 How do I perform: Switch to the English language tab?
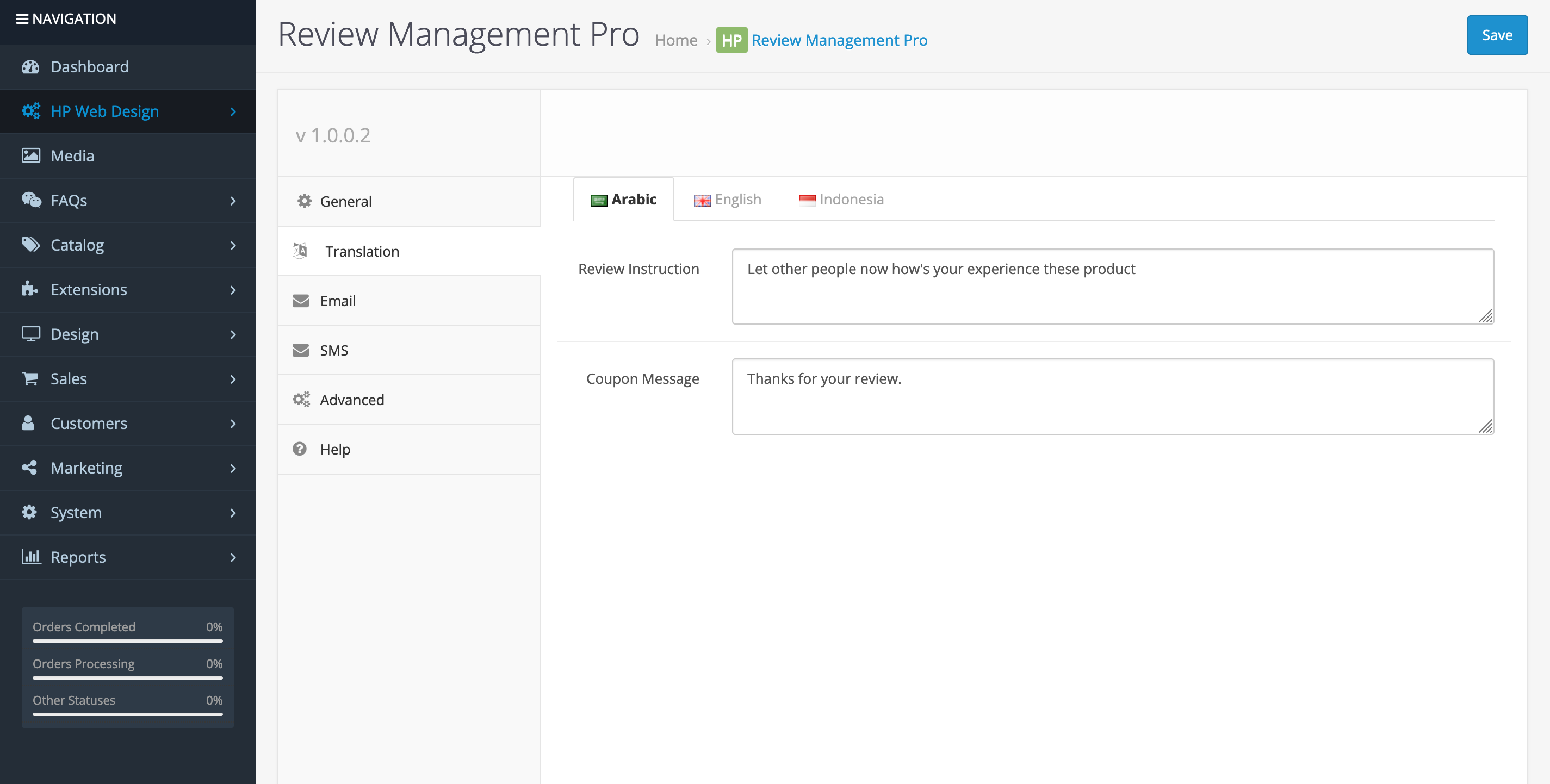pyautogui.click(x=727, y=199)
